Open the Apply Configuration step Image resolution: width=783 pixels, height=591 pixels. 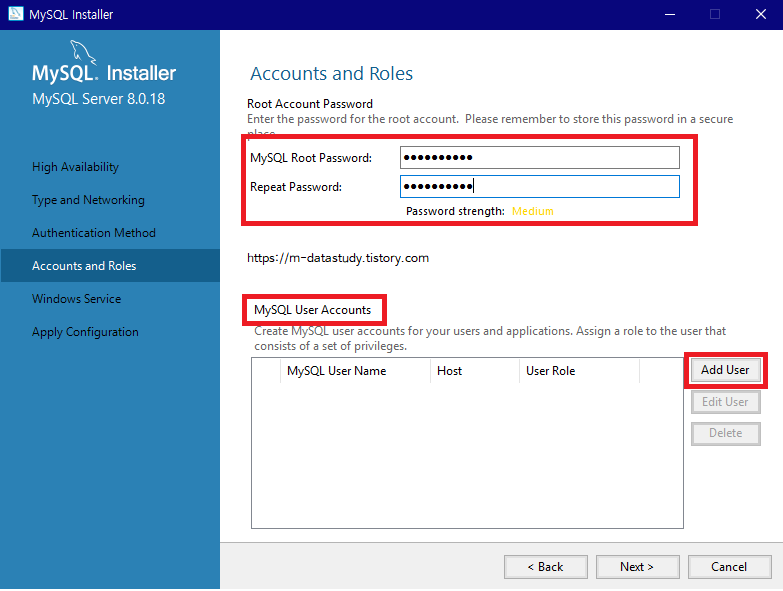(x=85, y=332)
